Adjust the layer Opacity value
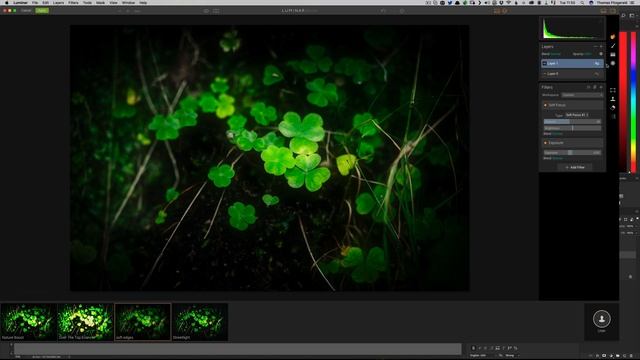This screenshot has height=360, width=640. pyautogui.click(x=588, y=54)
